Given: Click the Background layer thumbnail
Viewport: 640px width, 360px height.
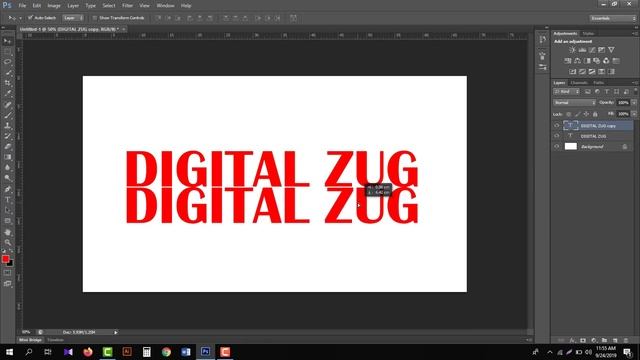Looking at the screenshot, I should click(x=571, y=146).
